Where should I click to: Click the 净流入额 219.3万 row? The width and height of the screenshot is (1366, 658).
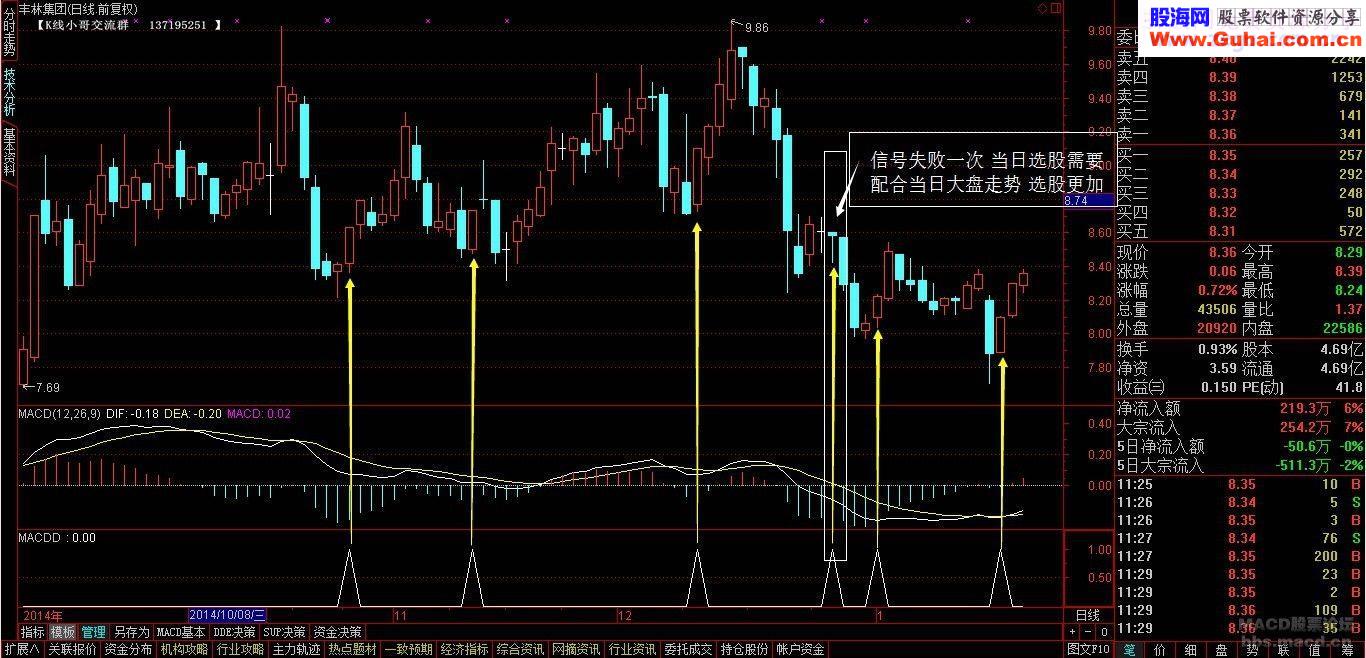click(x=1240, y=408)
